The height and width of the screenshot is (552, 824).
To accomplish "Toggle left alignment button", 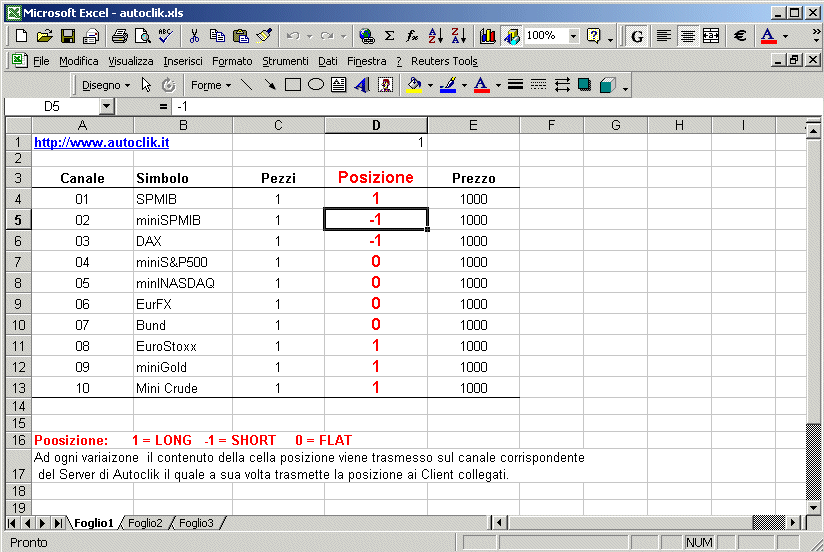I will click(x=664, y=36).
